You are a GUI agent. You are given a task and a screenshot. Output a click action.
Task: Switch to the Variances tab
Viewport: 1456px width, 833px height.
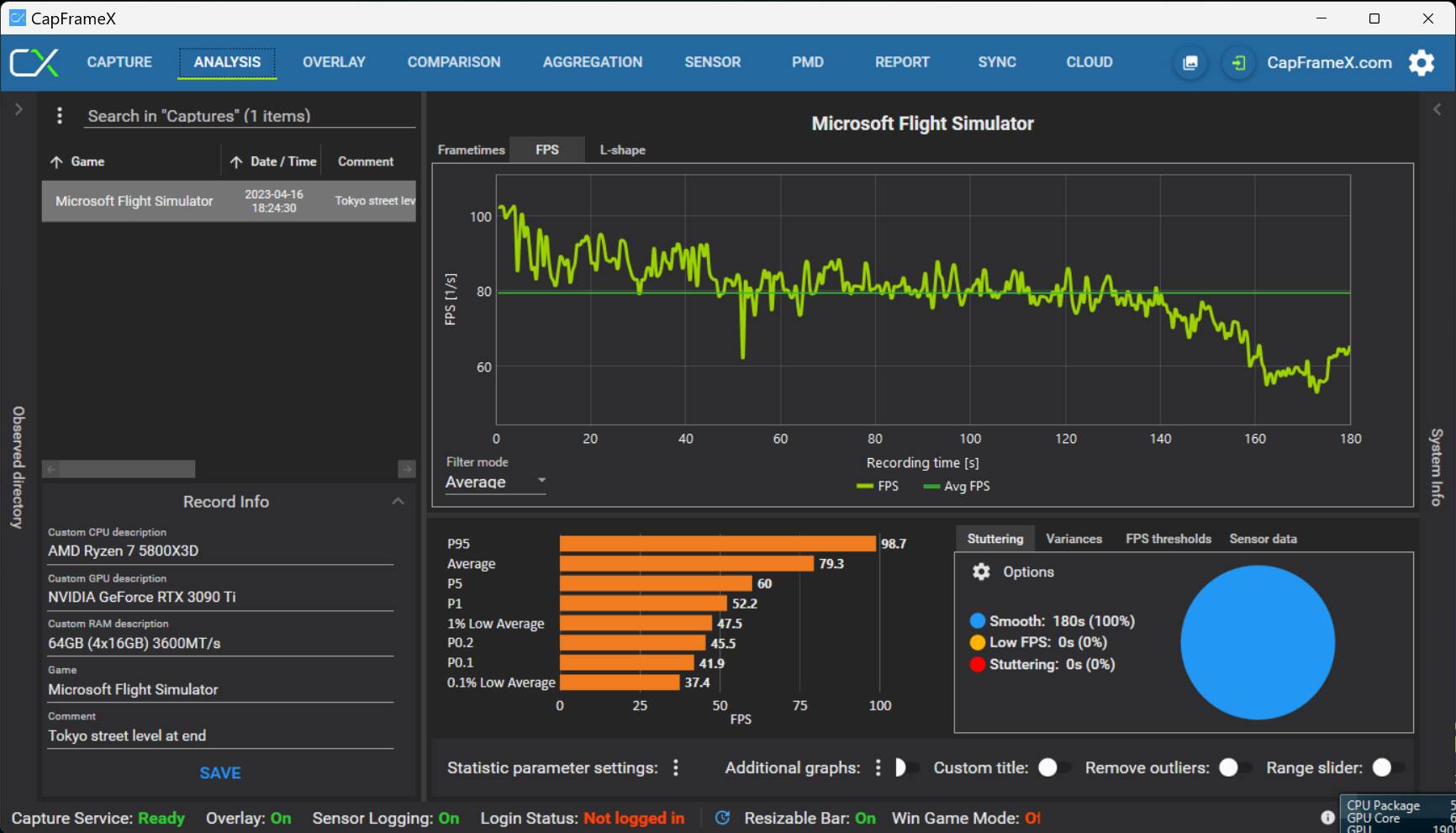tap(1074, 539)
